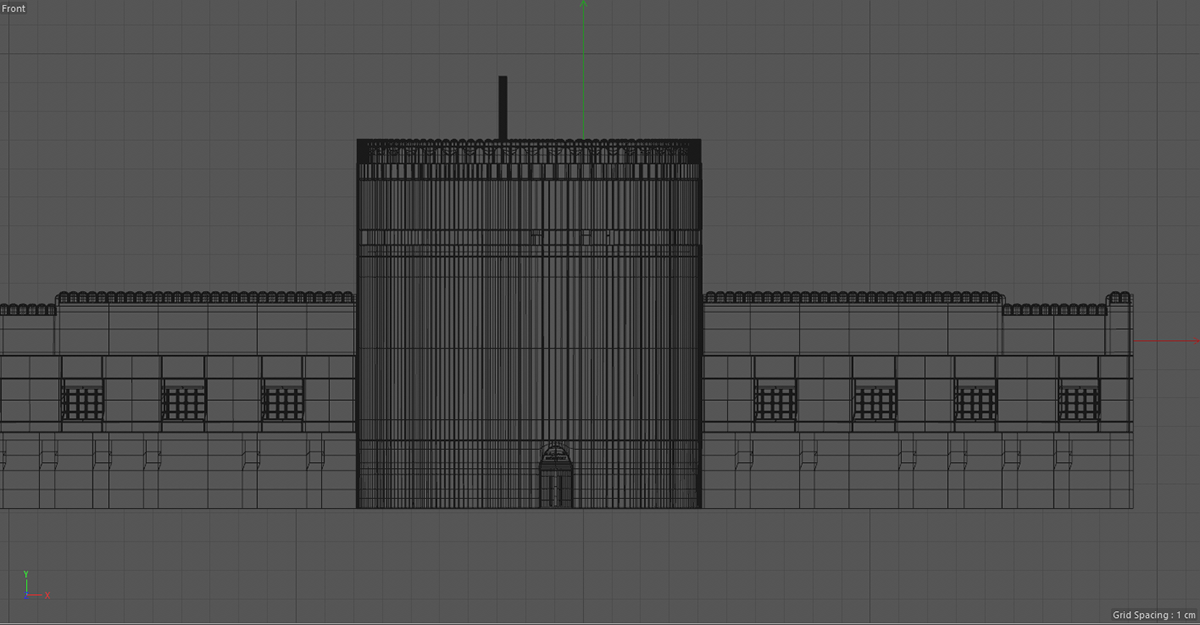Image resolution: width=1200 pixels, height=625 pixels.
Task: Click the left wing's upper parapet wall
Action: (205, 328)
